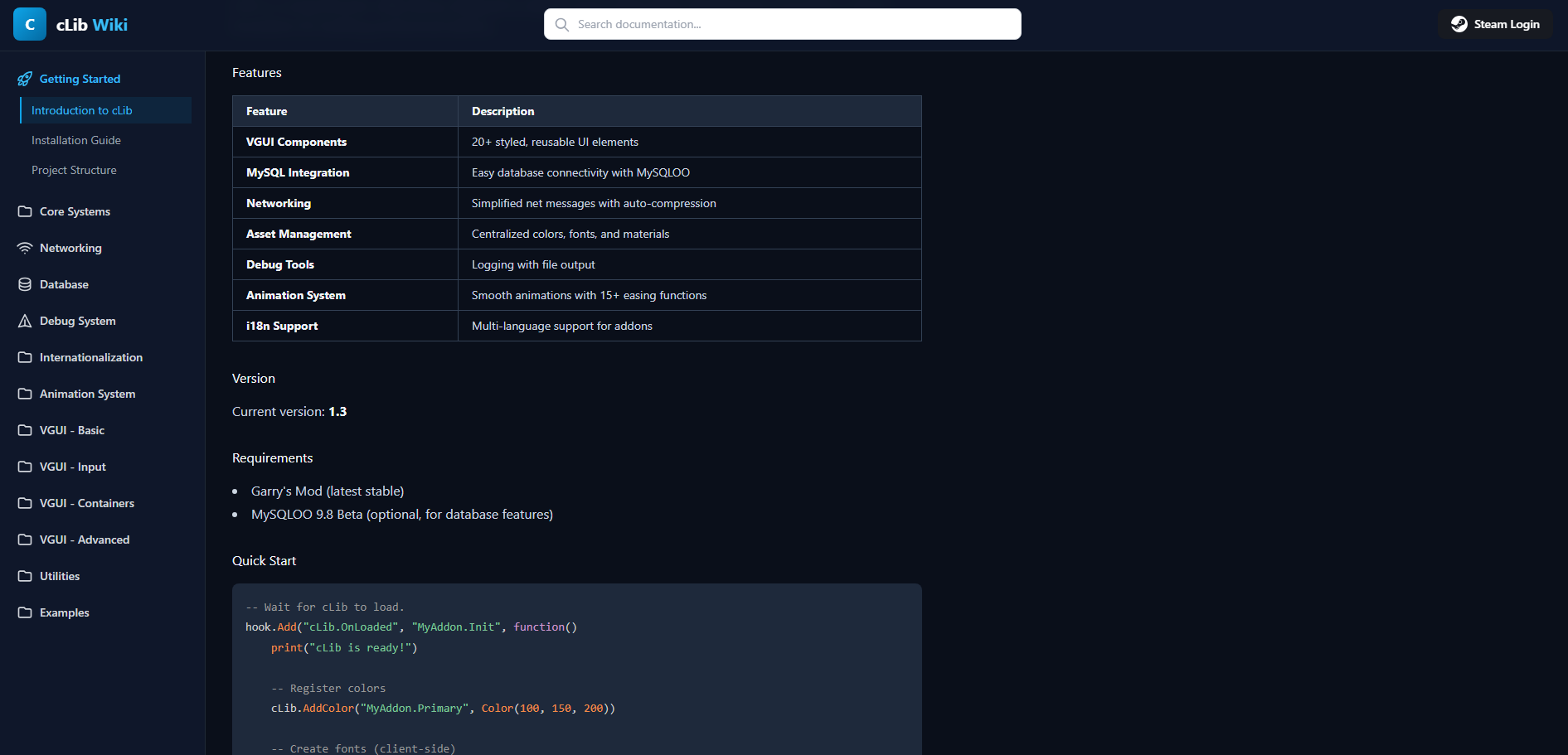This screenshot has width=1568, height=755.
Task: Click the rocket icon beside Getting Started
Action: tap(25, 79)
